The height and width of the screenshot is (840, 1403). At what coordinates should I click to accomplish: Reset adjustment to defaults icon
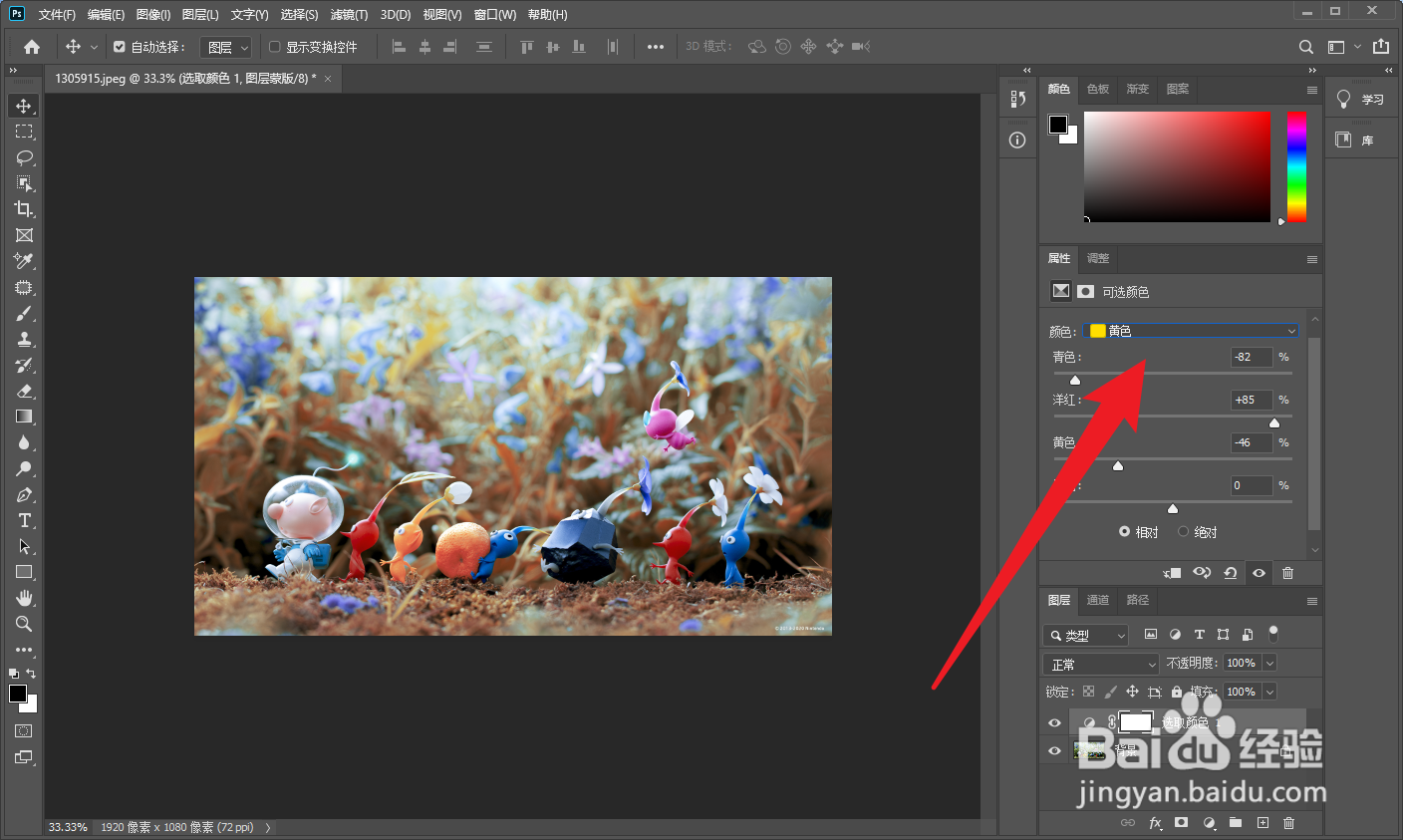(1231, 573)
